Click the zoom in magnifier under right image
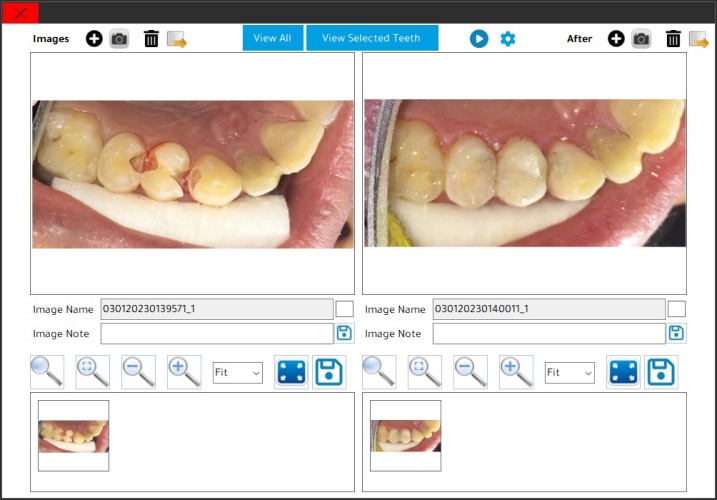Image resolution: width=717 pixels, height=500 pixels. click(x=516, y=371)
